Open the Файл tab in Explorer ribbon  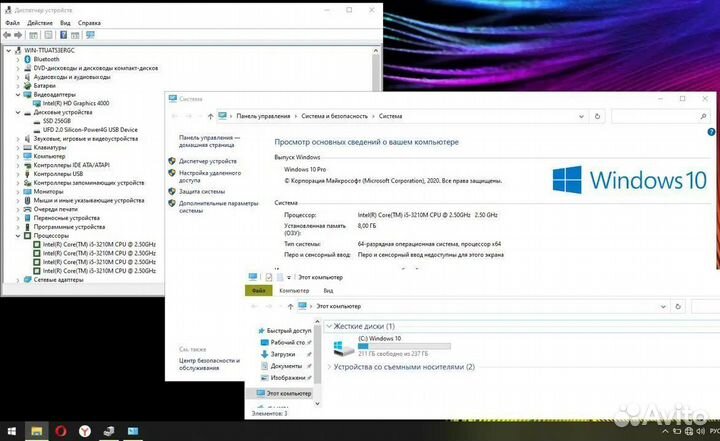click(259, 291)
